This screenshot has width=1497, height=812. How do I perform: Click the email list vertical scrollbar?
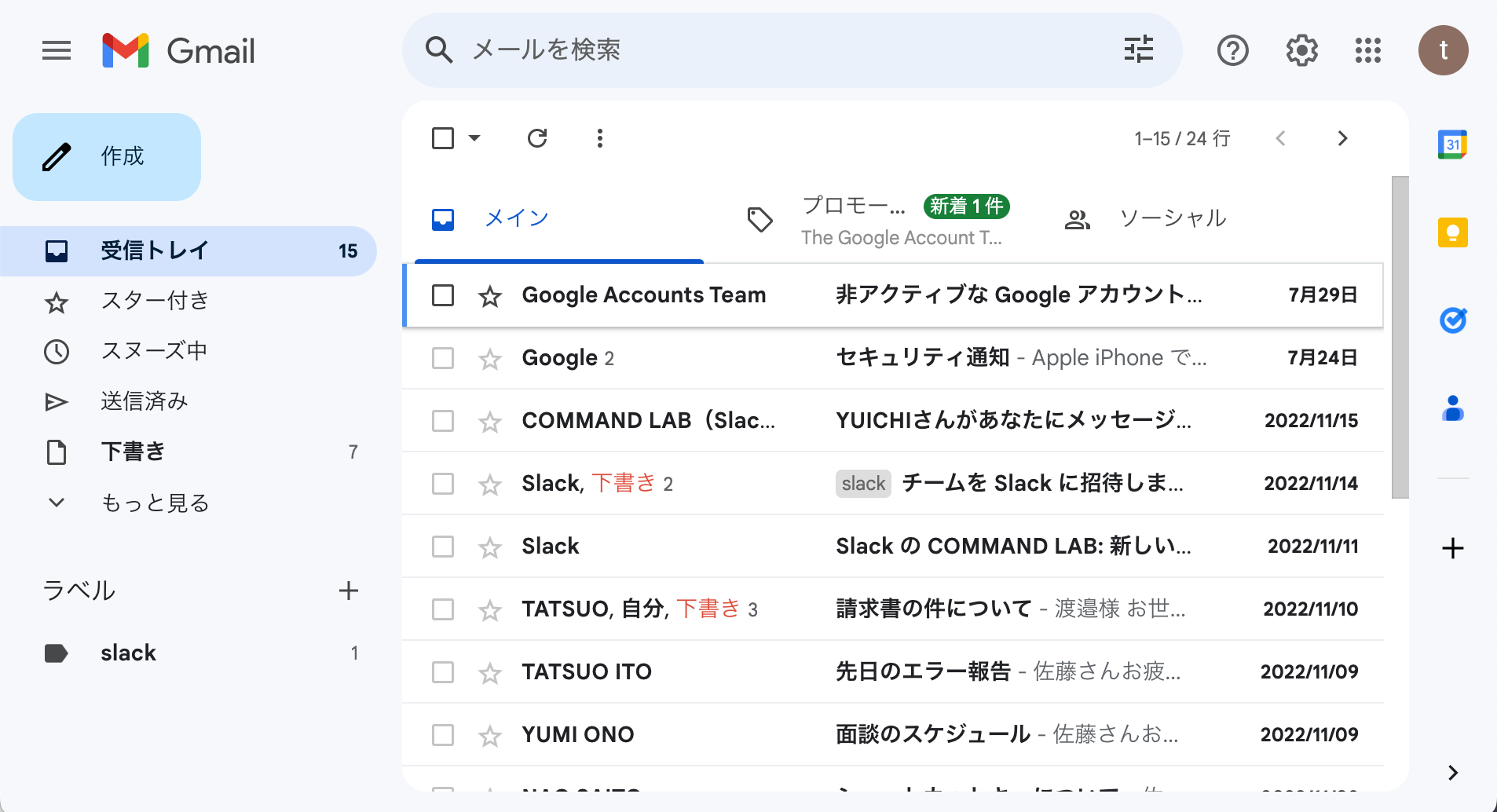click(1400, 338)
